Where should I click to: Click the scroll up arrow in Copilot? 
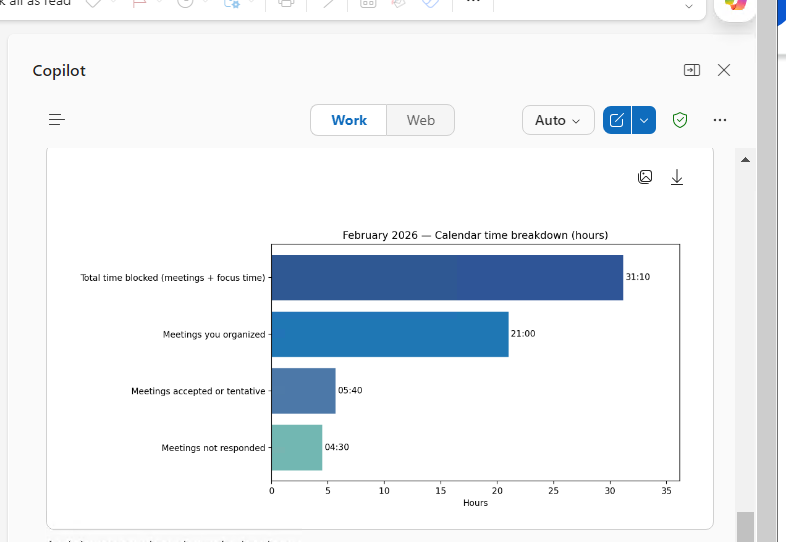(x=745, y=160)
